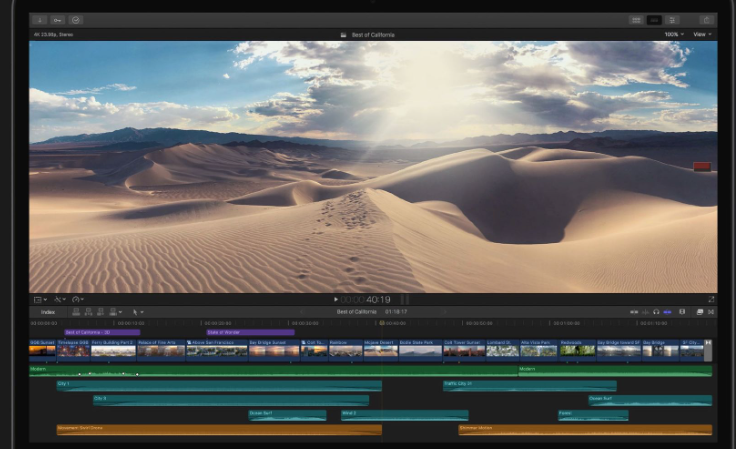
Task: Toggle audio skimming waveform icon
Action: tap(645, 312)
